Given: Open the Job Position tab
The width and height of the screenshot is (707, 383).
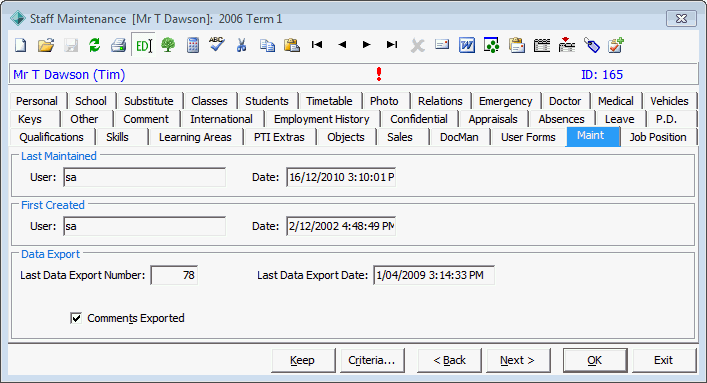Looking at the screenshot, I should (658, 137).
